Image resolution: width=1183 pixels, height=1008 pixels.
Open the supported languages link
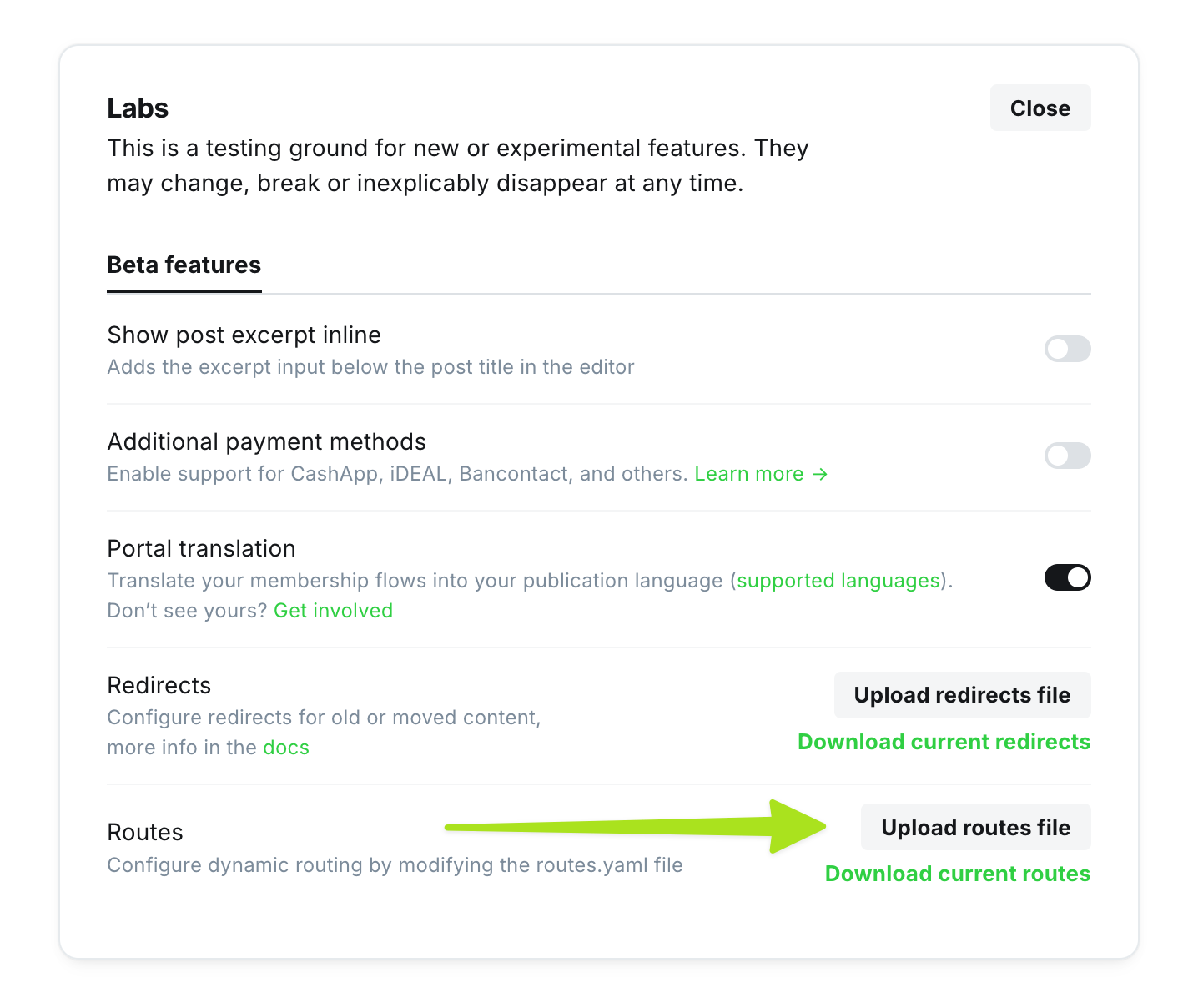click(x=838, y=581)
